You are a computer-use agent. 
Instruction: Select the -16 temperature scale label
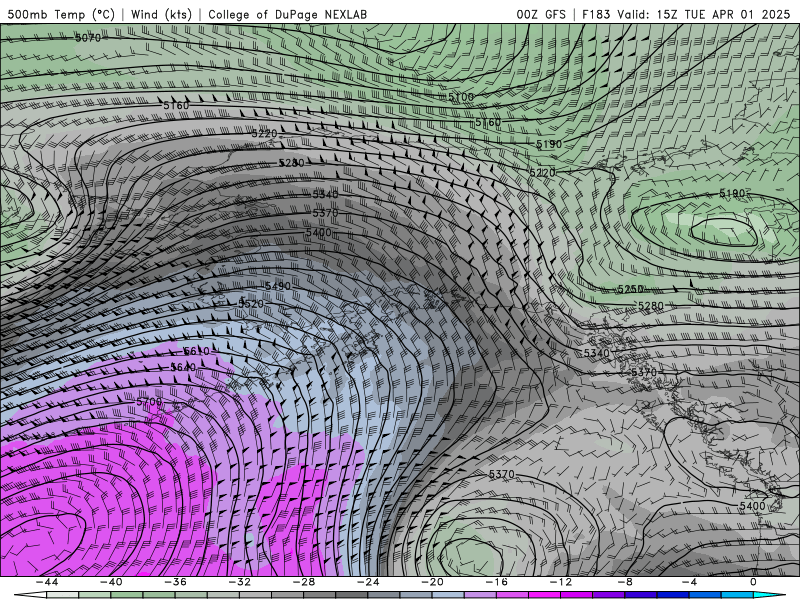click(x=497, y=582)
